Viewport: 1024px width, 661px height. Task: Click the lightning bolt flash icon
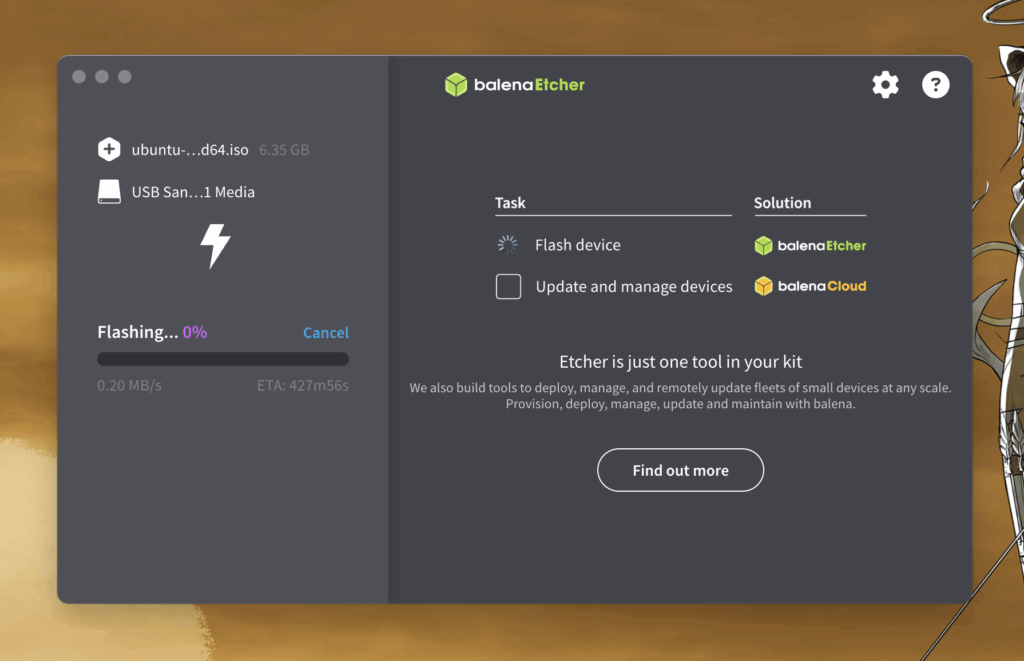(215, 246)
